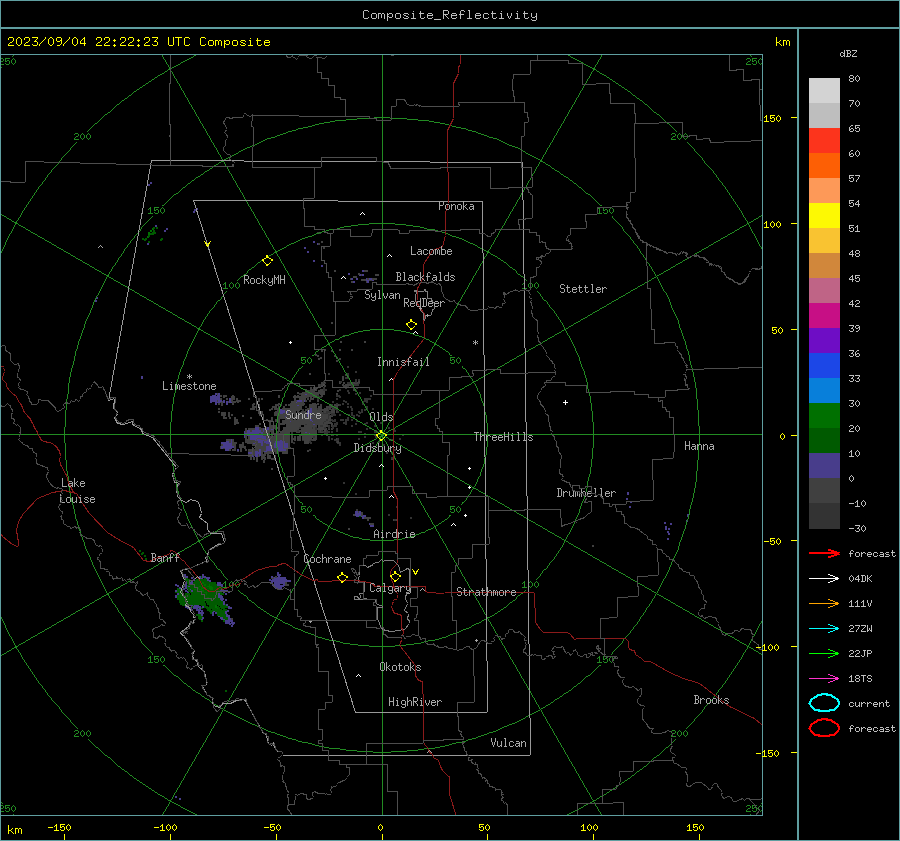Screen dimensions: 900x841
Task: Click the Vulcan city label
Action: coord(509,743)
